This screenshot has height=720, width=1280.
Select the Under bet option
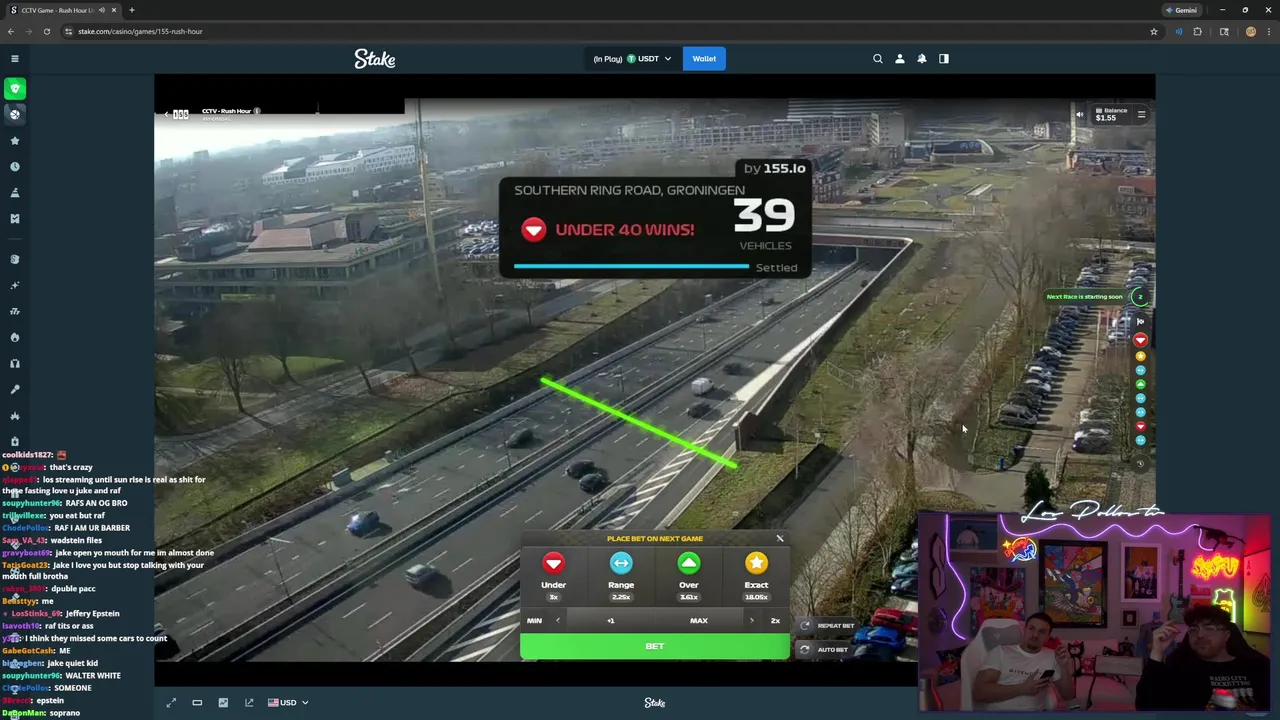553,576
